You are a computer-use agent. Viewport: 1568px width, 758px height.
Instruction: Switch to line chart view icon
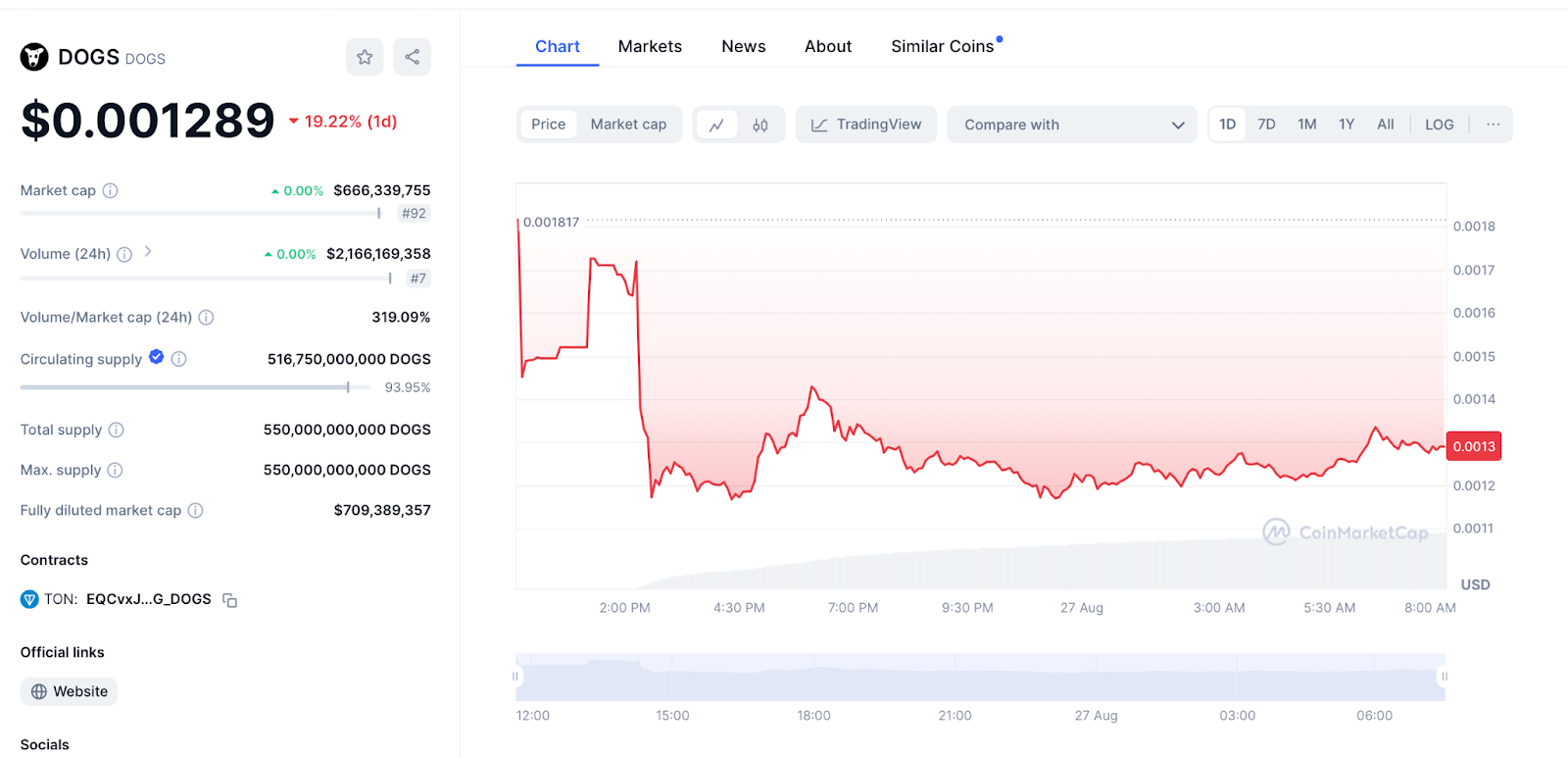(x=717, y=125)
